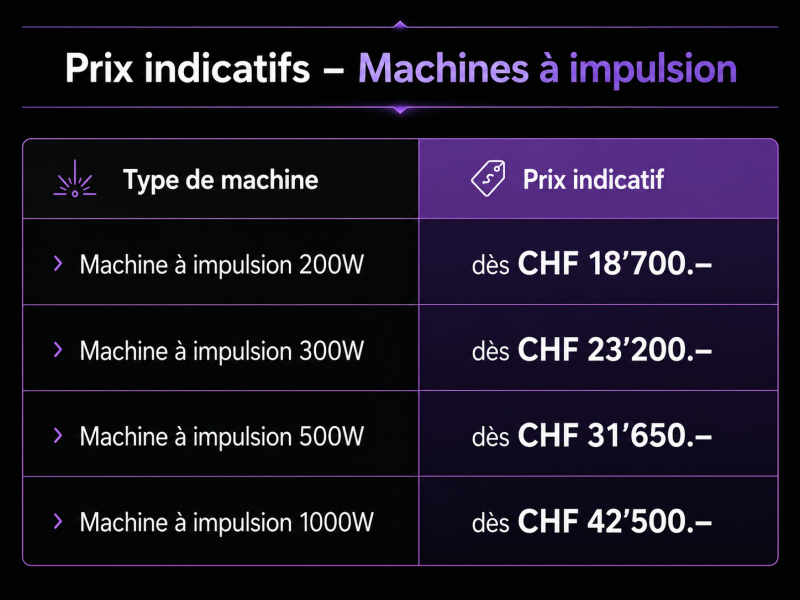Select Machine à impulsion 1000W row text
The image size is (800, 600).
(x=227, y=522)
